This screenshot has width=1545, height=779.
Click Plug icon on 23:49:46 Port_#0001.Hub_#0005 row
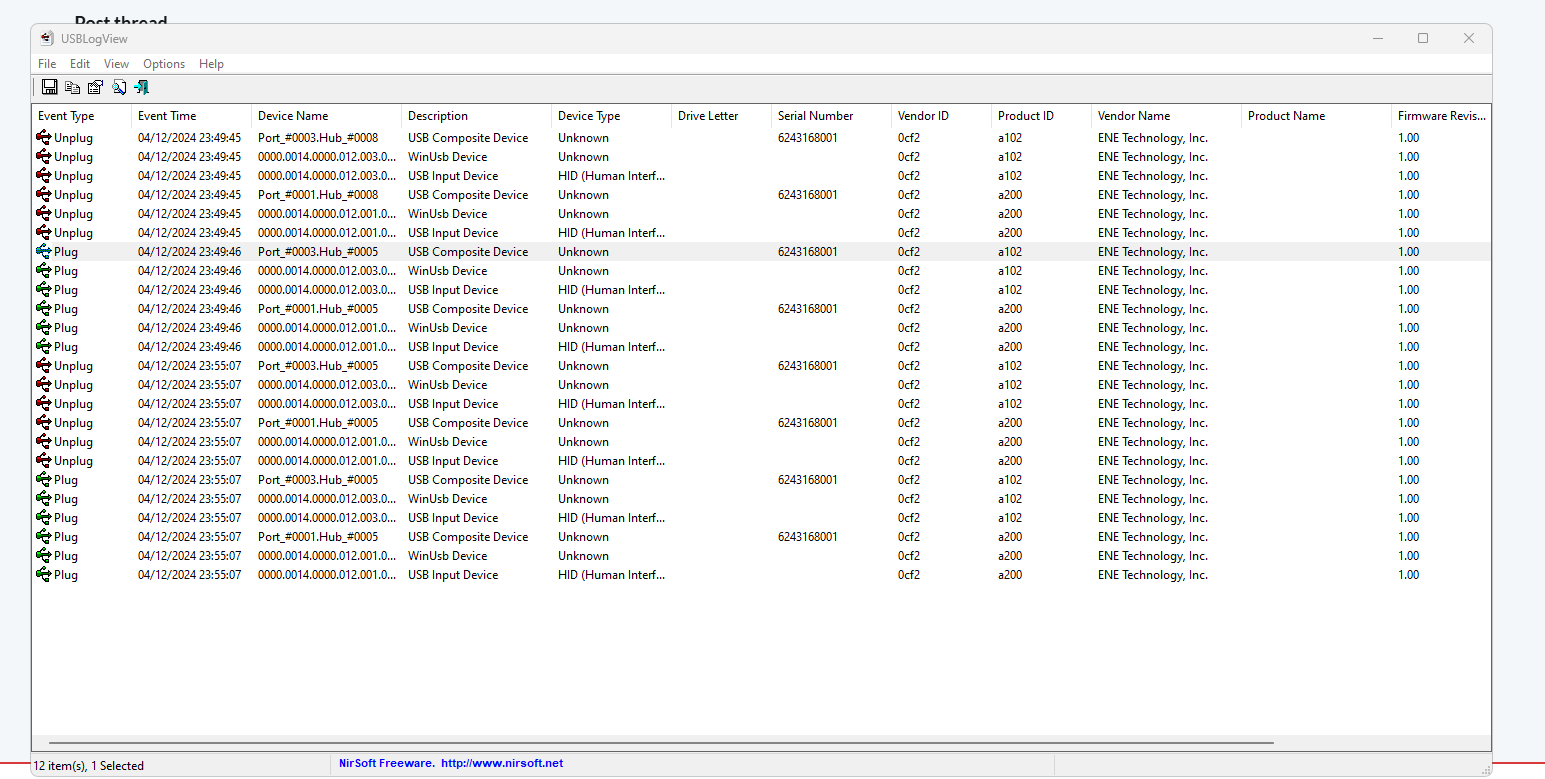44,309
